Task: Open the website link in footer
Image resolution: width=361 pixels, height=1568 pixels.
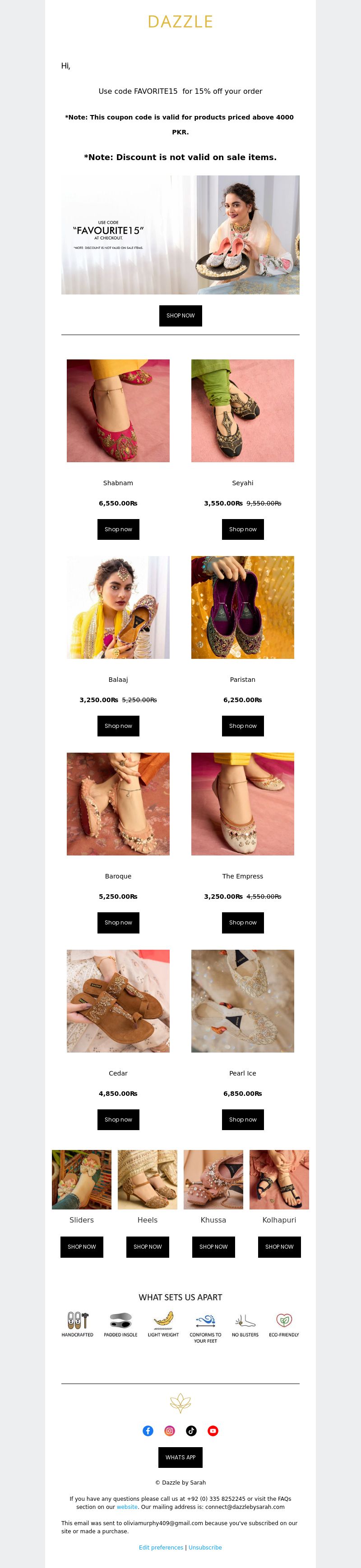Action: (127, 1507)
